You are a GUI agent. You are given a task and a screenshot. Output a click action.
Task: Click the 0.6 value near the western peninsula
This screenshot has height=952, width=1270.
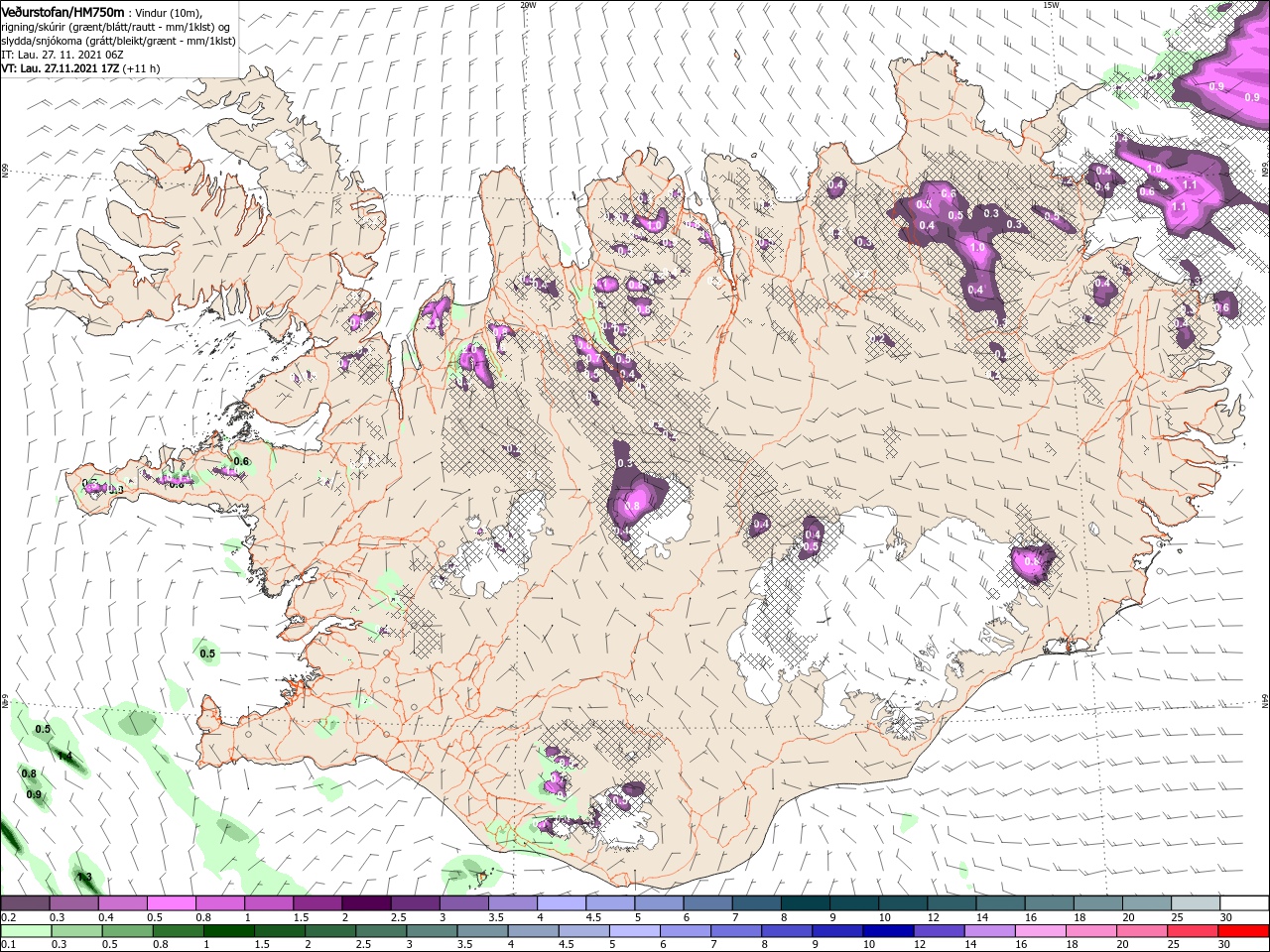(240, 461)
